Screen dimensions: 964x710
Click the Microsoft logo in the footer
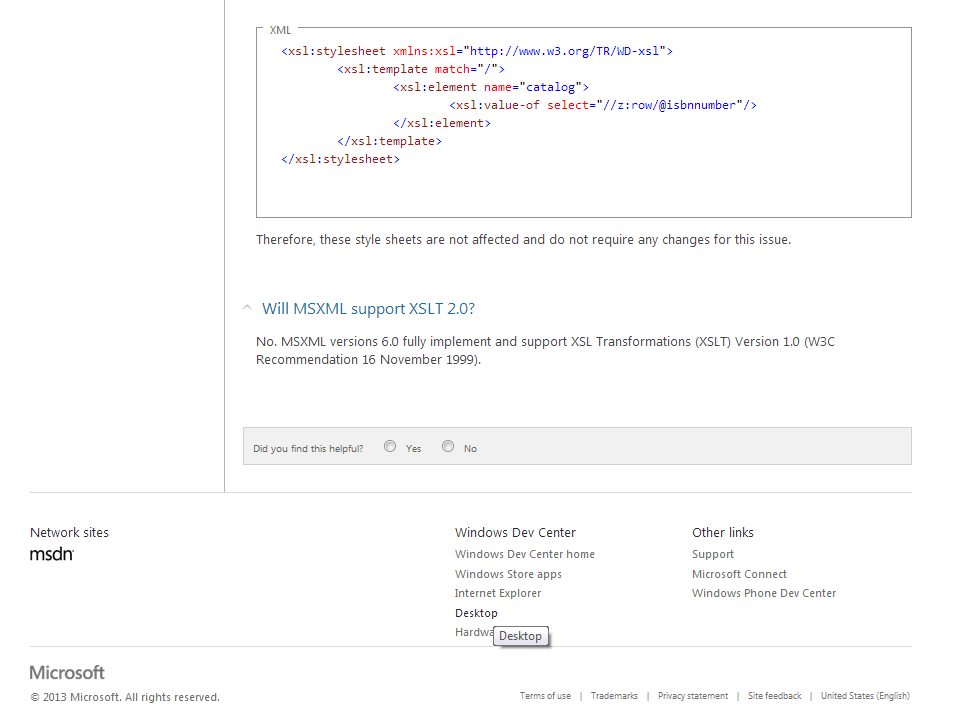(66, 672)
